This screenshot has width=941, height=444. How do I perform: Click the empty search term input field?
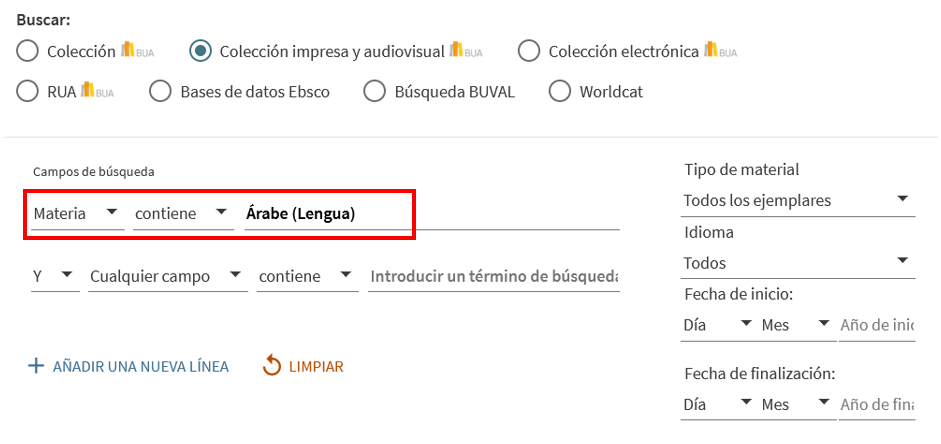(x=493, y=275)
